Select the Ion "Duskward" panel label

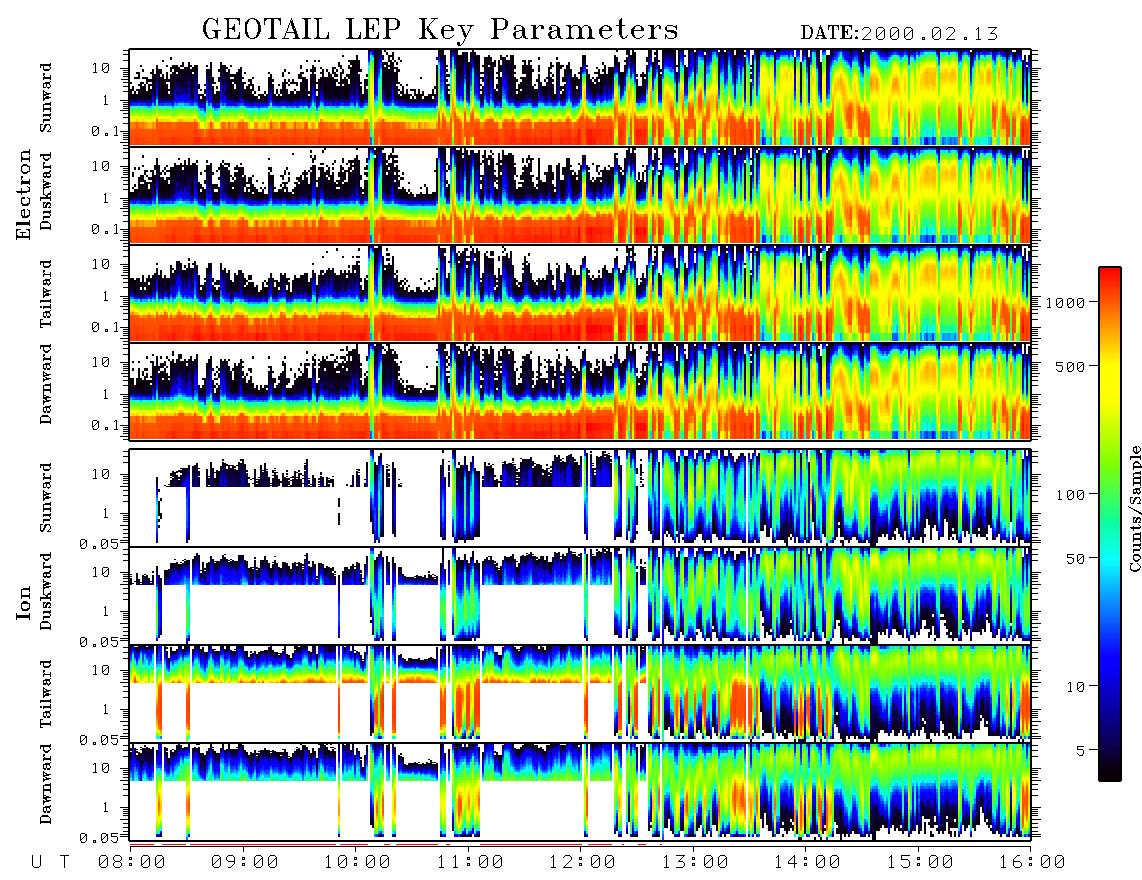click(x=46, y=592)
